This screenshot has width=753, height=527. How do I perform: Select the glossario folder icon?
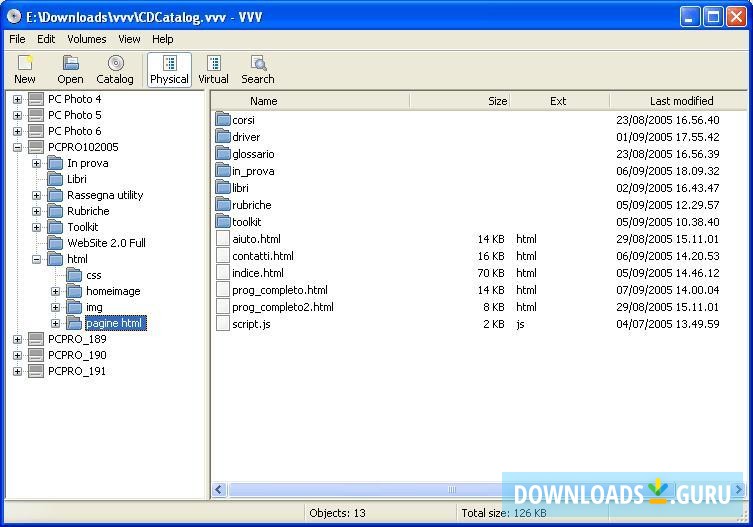coord(223,153)
